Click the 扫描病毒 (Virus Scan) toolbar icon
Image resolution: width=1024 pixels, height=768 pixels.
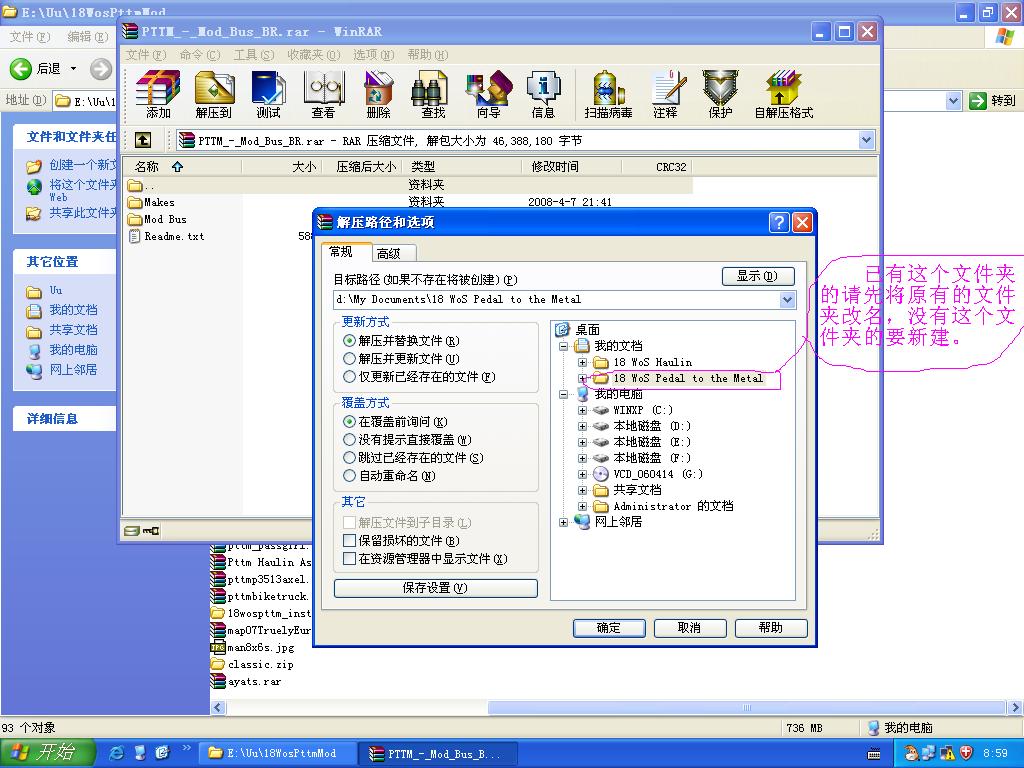[x=608, y=94]
